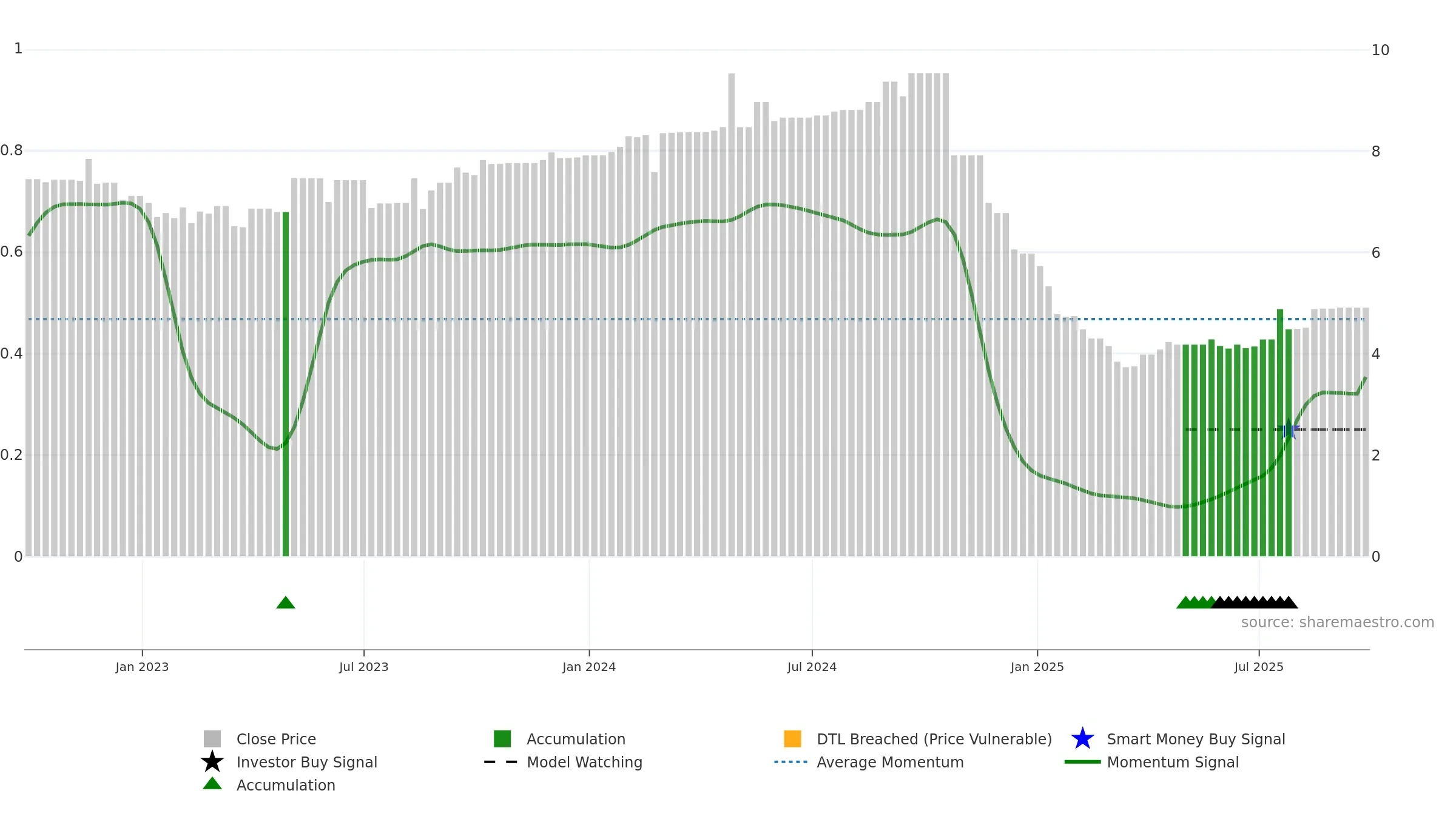Click the 6 right axis value

click(1376, 253)
